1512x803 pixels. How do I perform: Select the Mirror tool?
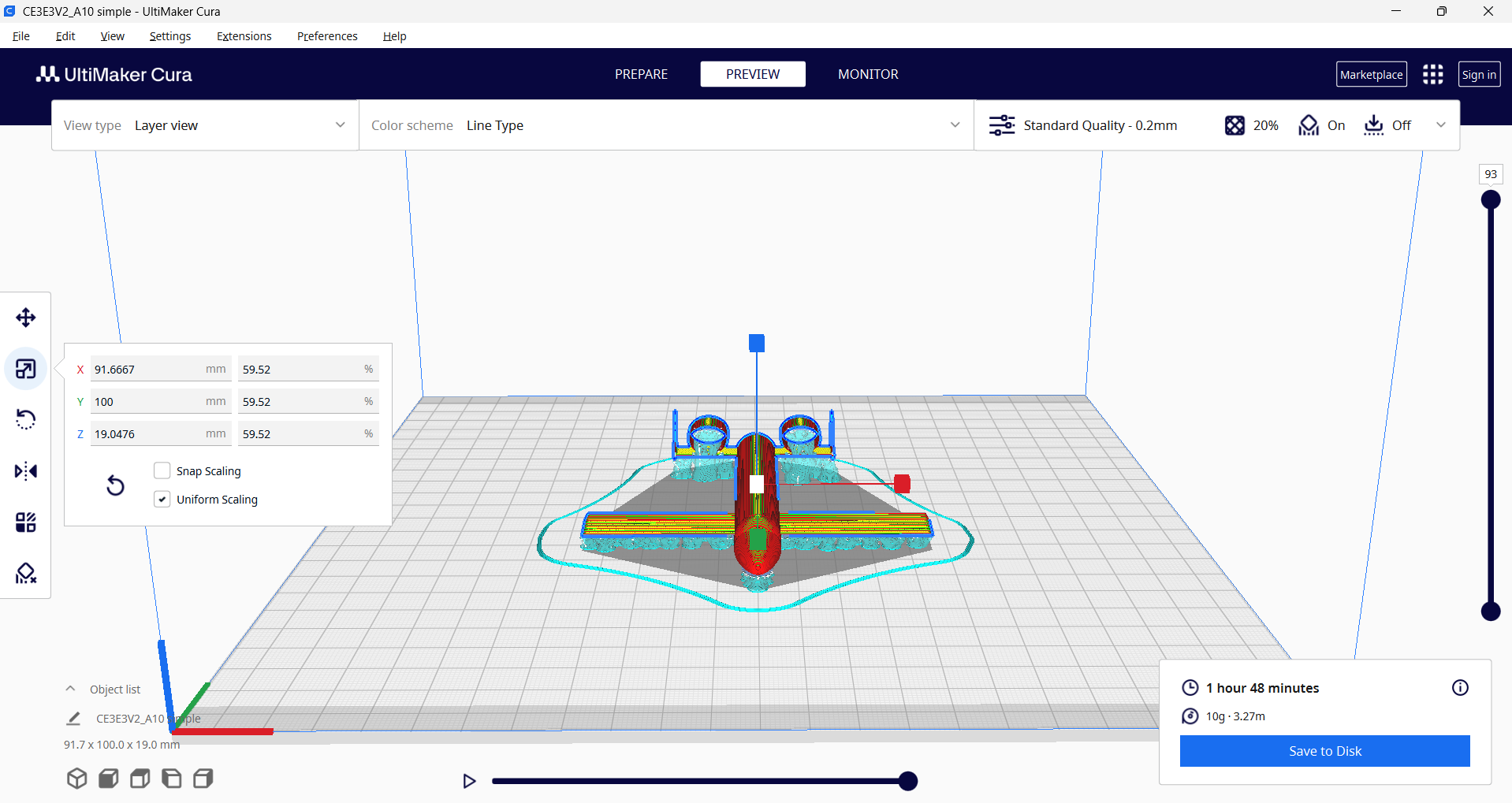pyautogui.click(x=26, y=471)
